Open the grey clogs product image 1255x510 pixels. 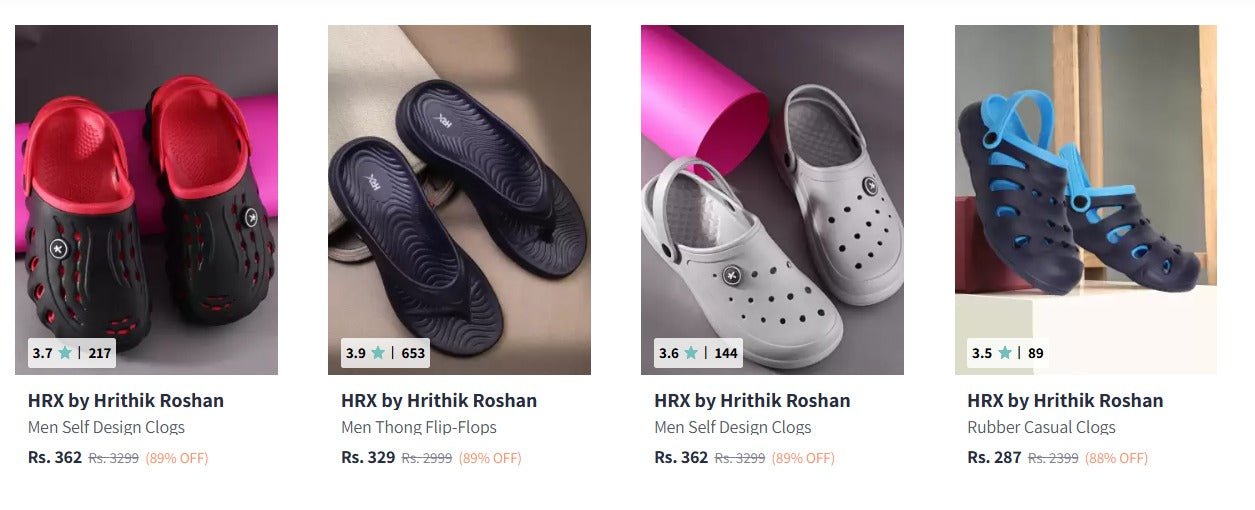[x=772, y=190]
